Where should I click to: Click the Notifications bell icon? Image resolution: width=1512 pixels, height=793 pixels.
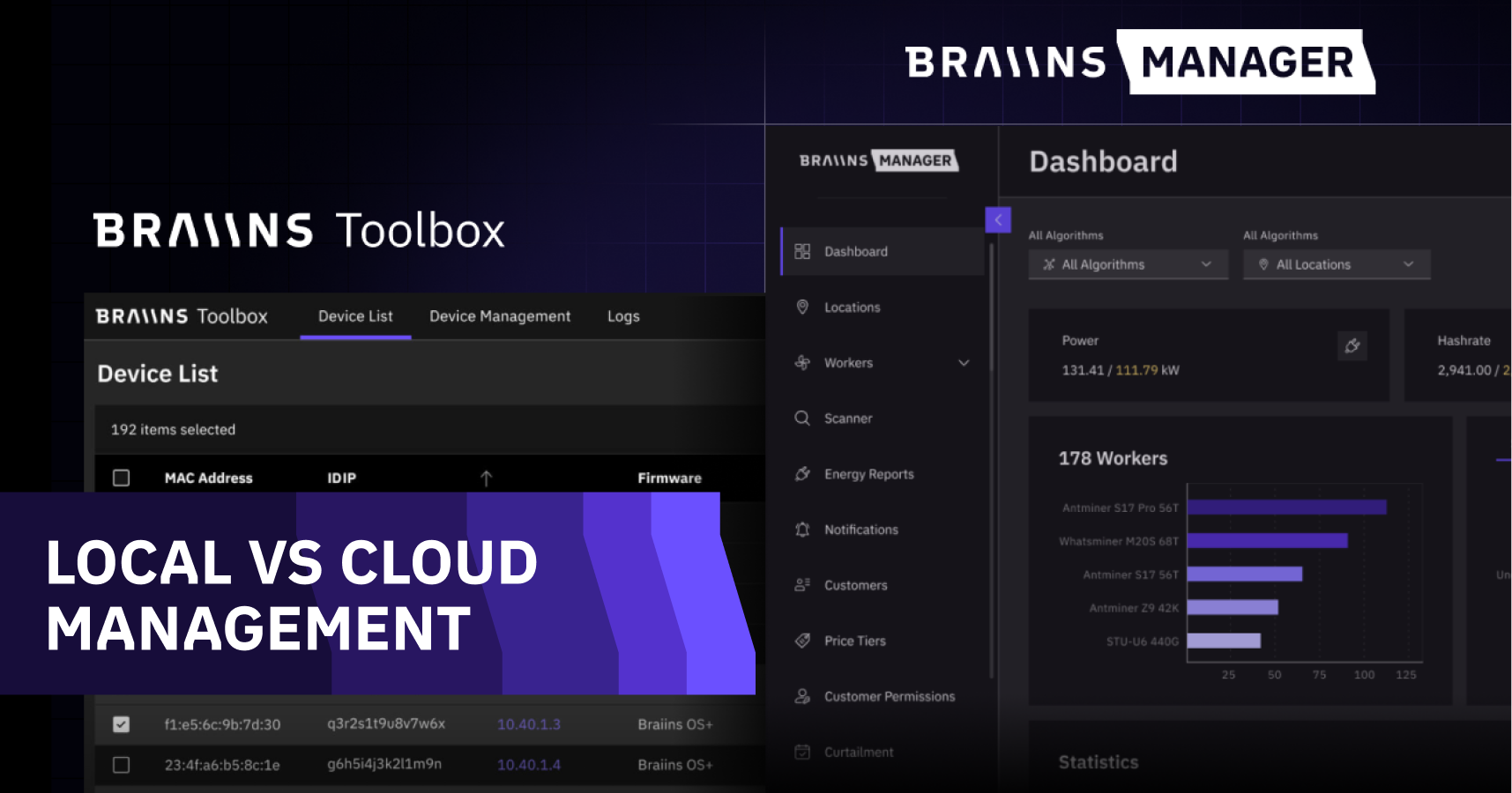pyautogui.click(x=802, y=529)
